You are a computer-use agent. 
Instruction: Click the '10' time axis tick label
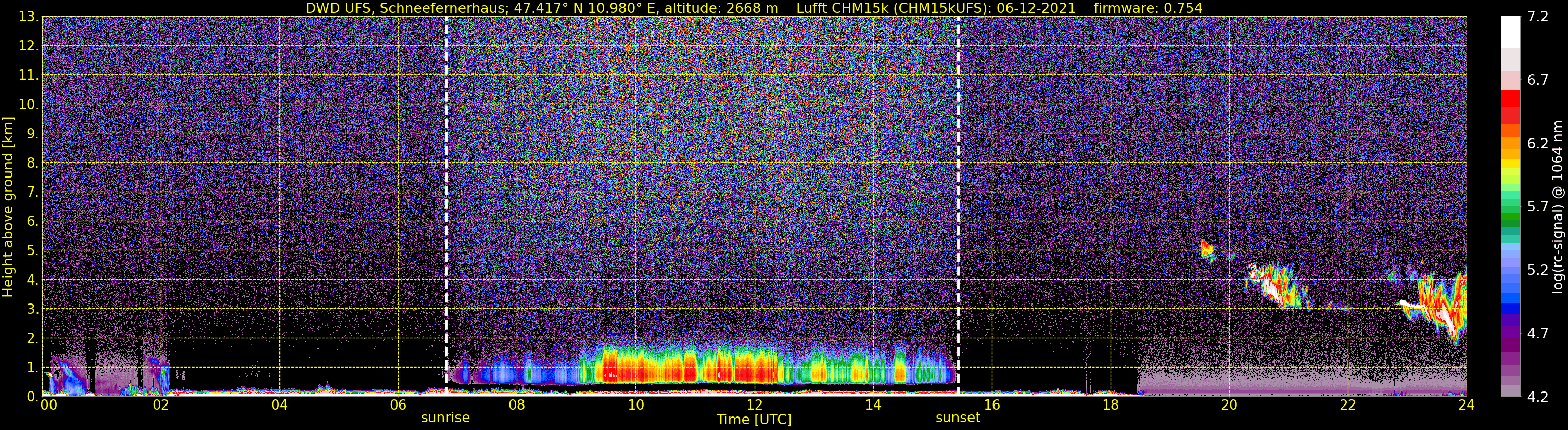635,405
